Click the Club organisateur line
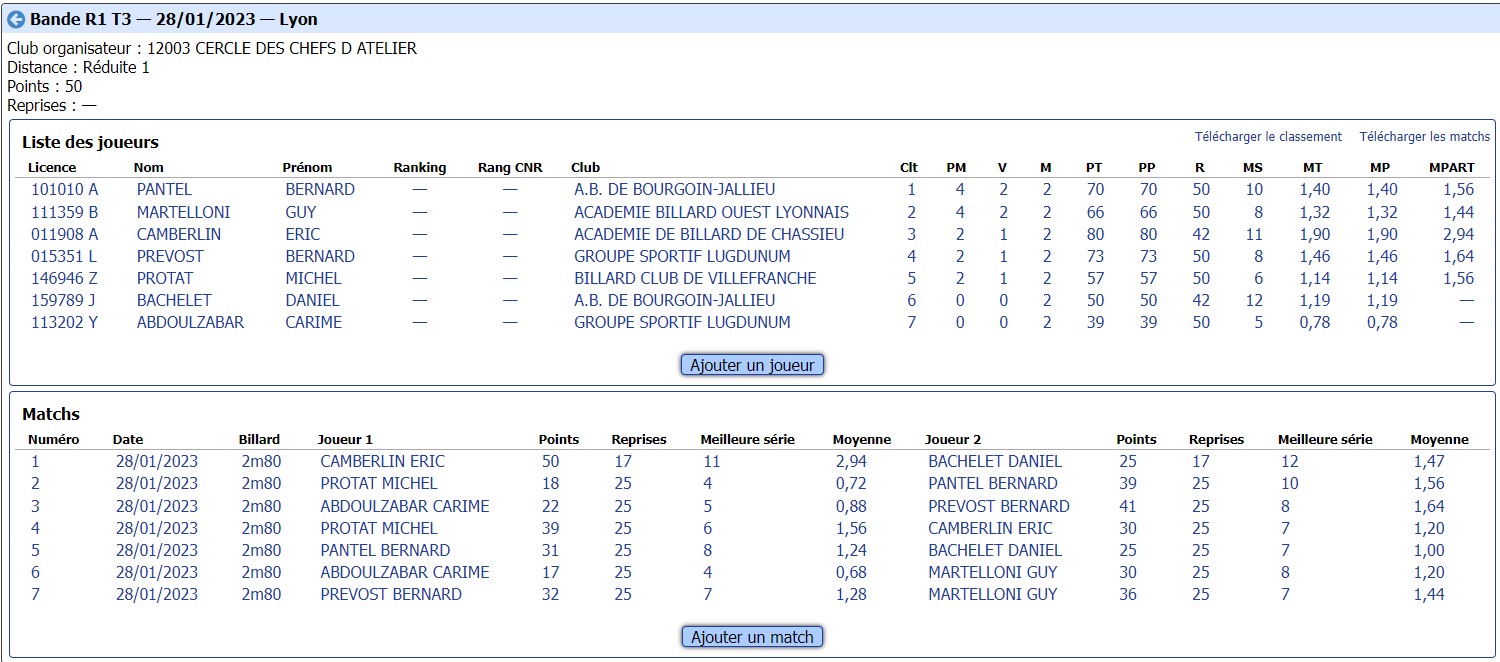 click(x=212, y=48)
